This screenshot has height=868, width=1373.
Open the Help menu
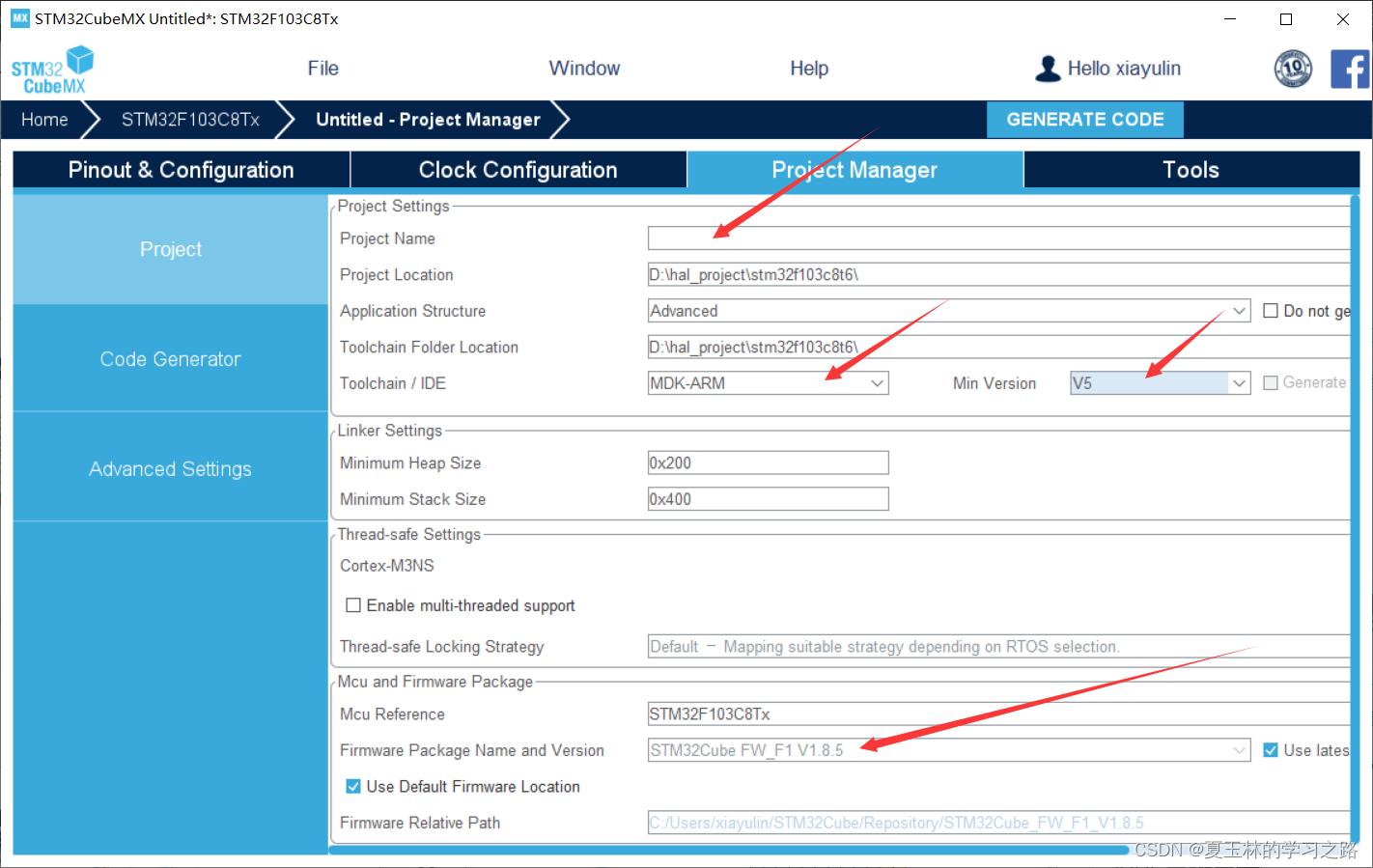point(809,69)
